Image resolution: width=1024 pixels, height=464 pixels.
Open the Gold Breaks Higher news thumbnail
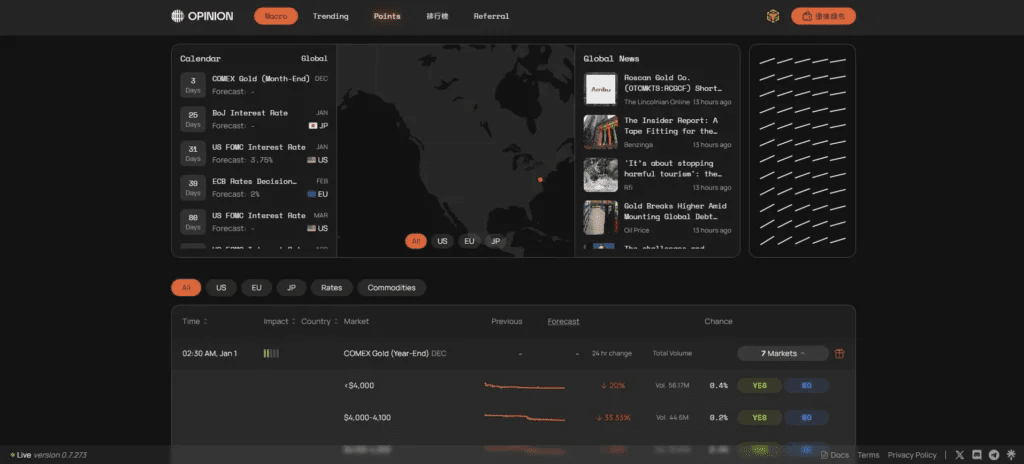600,218
